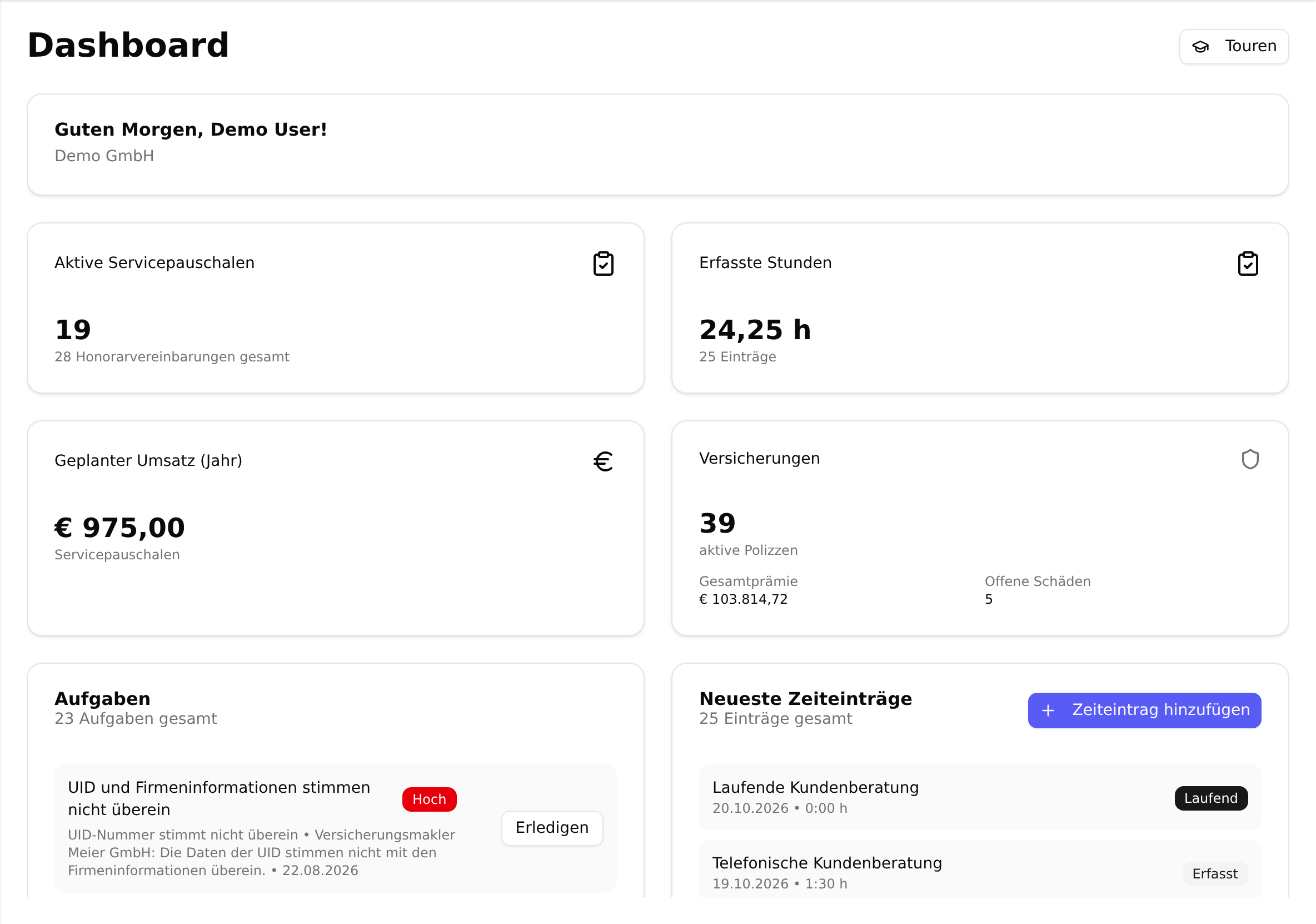
Task: Click the Laufend status badge
Action: [x=1210, y=798]
